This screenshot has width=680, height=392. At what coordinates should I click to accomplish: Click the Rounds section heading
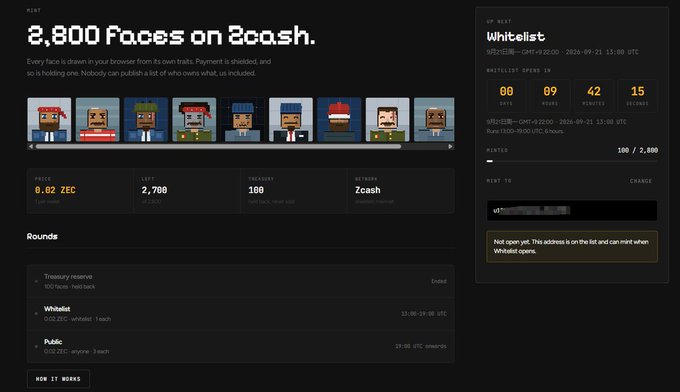coord(42,236)
